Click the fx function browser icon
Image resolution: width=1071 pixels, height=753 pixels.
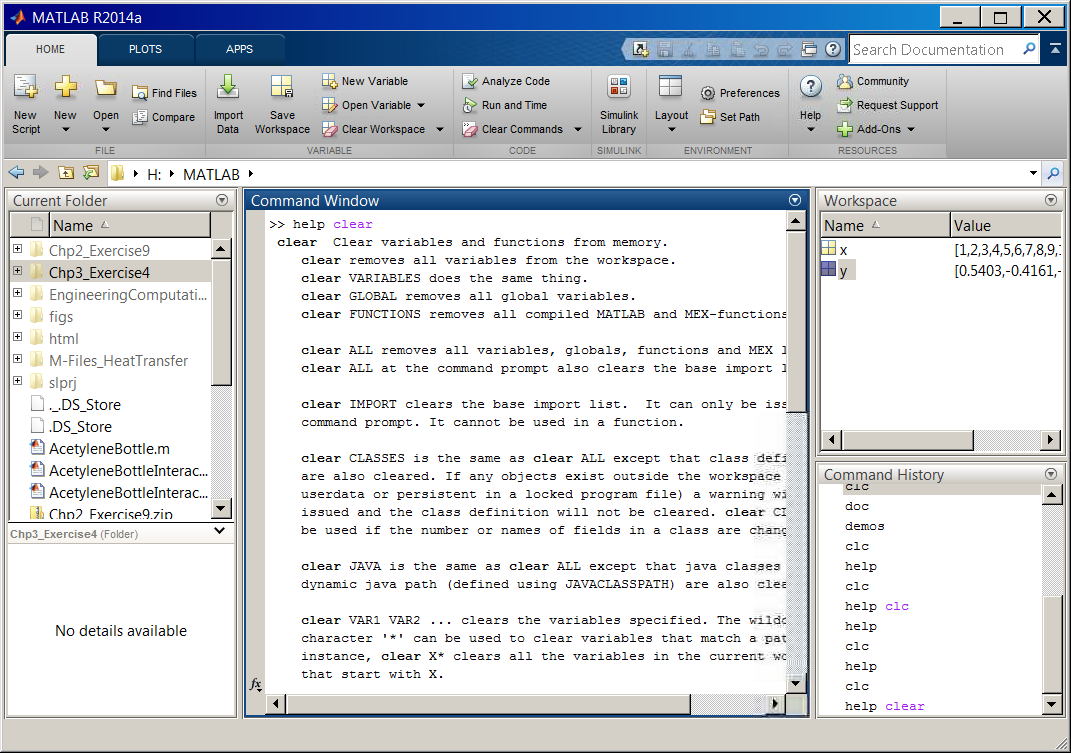coord(255,684)
